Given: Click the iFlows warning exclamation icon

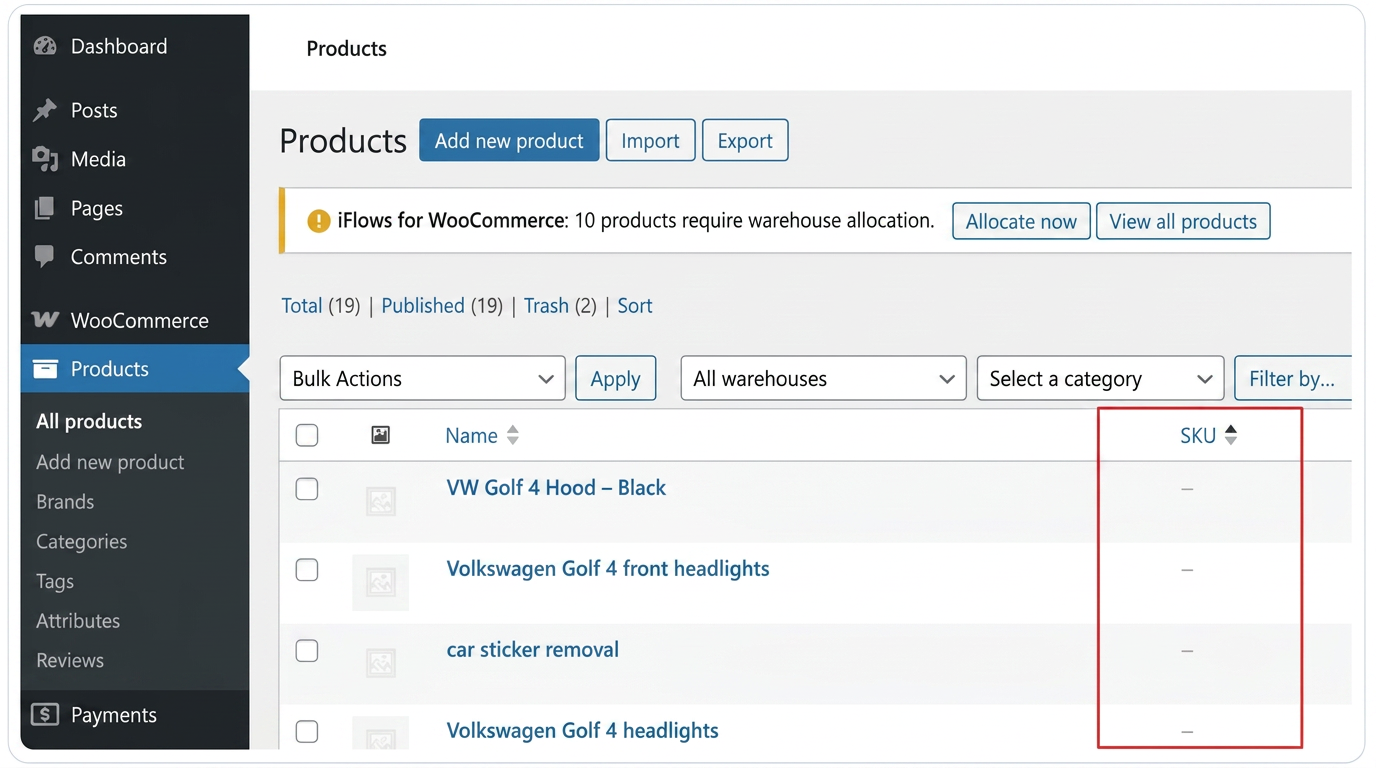Looking at the screenshot, I should 318,221.
